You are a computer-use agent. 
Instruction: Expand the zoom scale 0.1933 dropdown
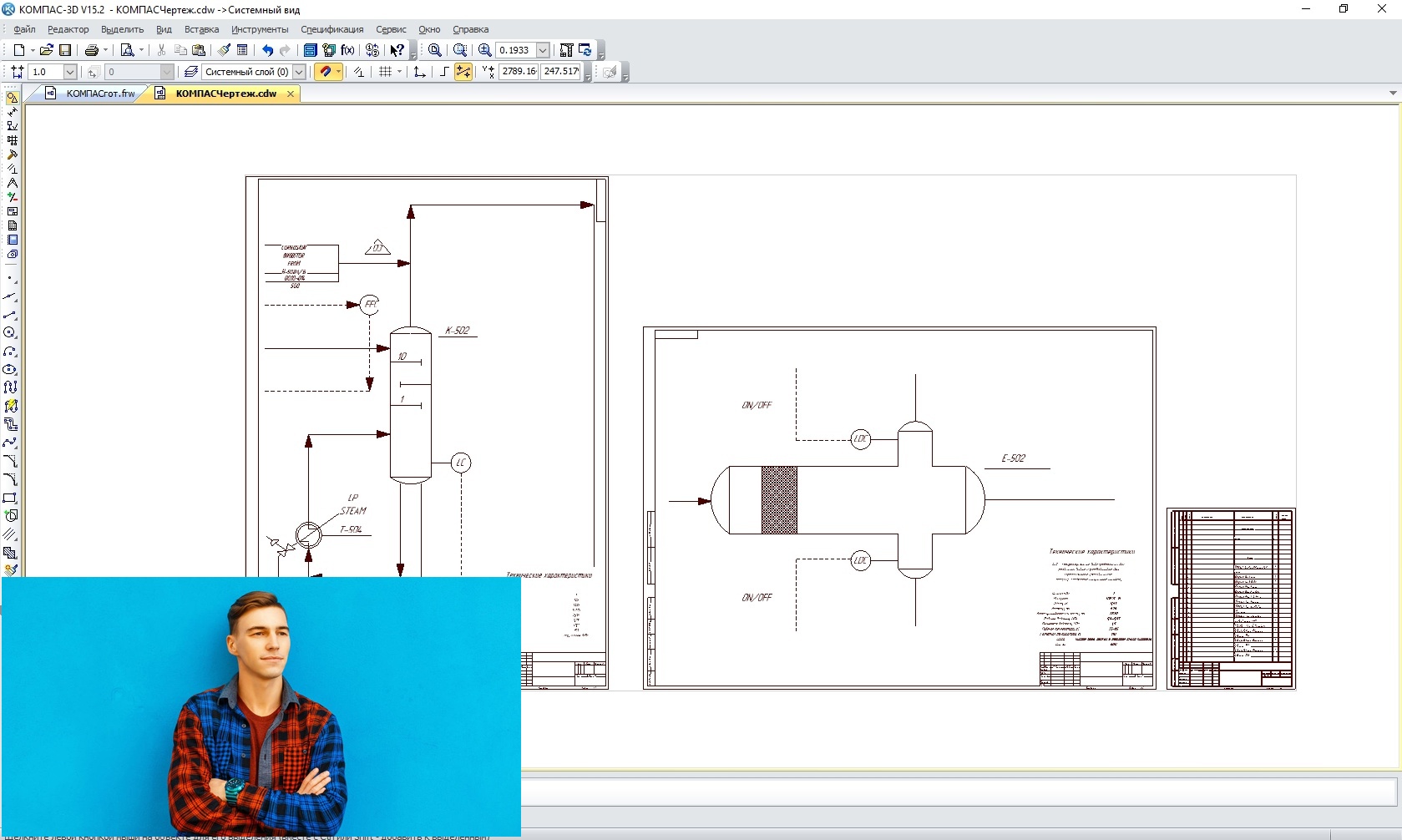pos(543,50)
